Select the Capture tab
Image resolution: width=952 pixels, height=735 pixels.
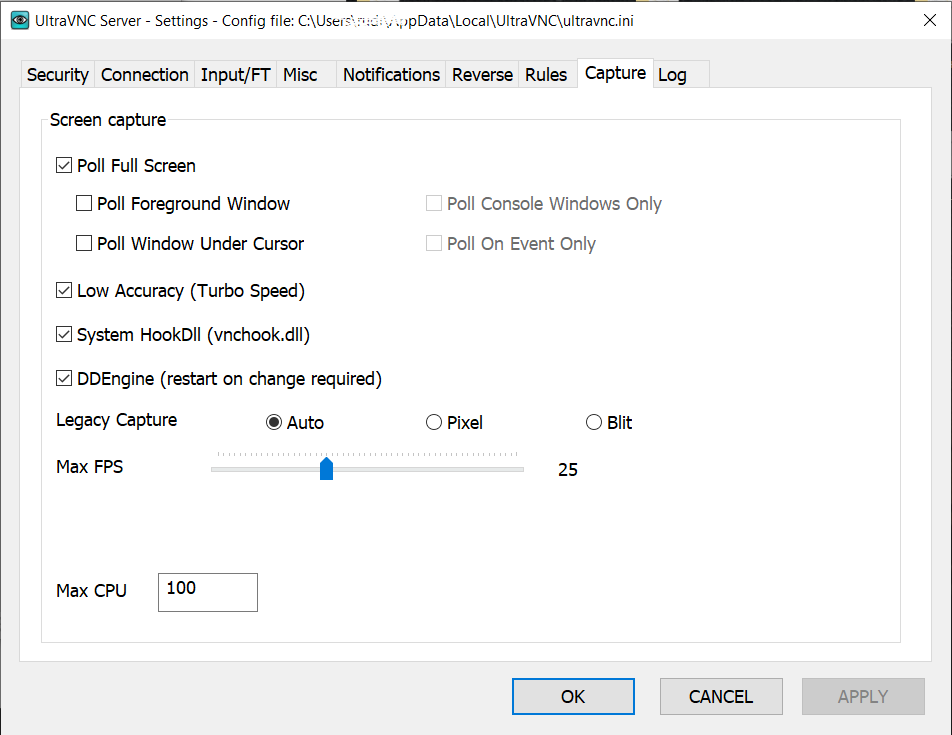point(615,73)
